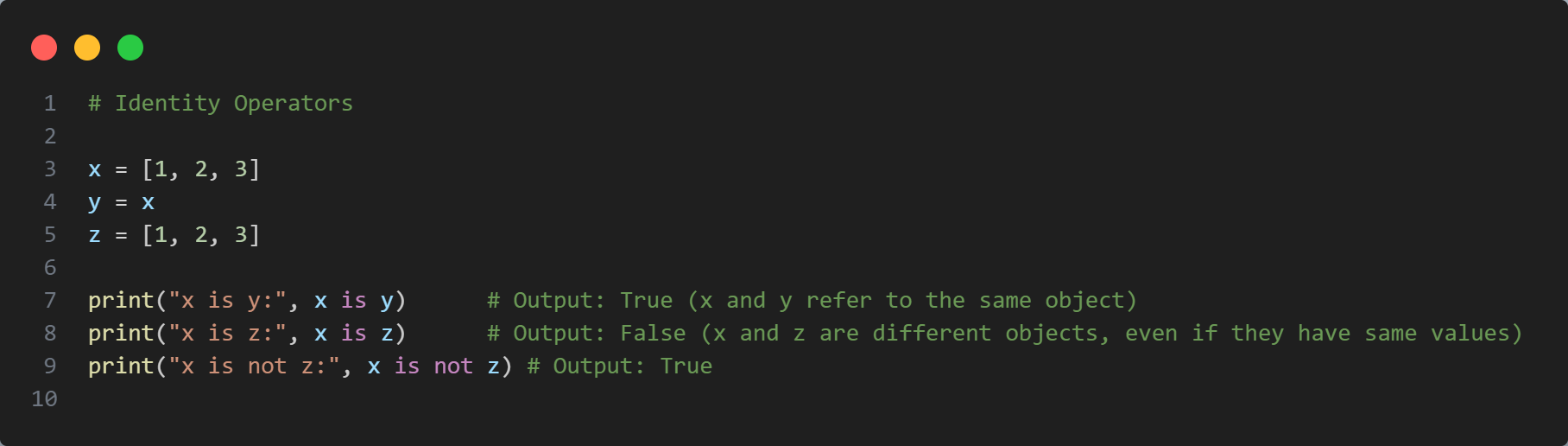
Task: Click line number 6 in gutter
Action: pyautogui.click(x=50, y=268)
